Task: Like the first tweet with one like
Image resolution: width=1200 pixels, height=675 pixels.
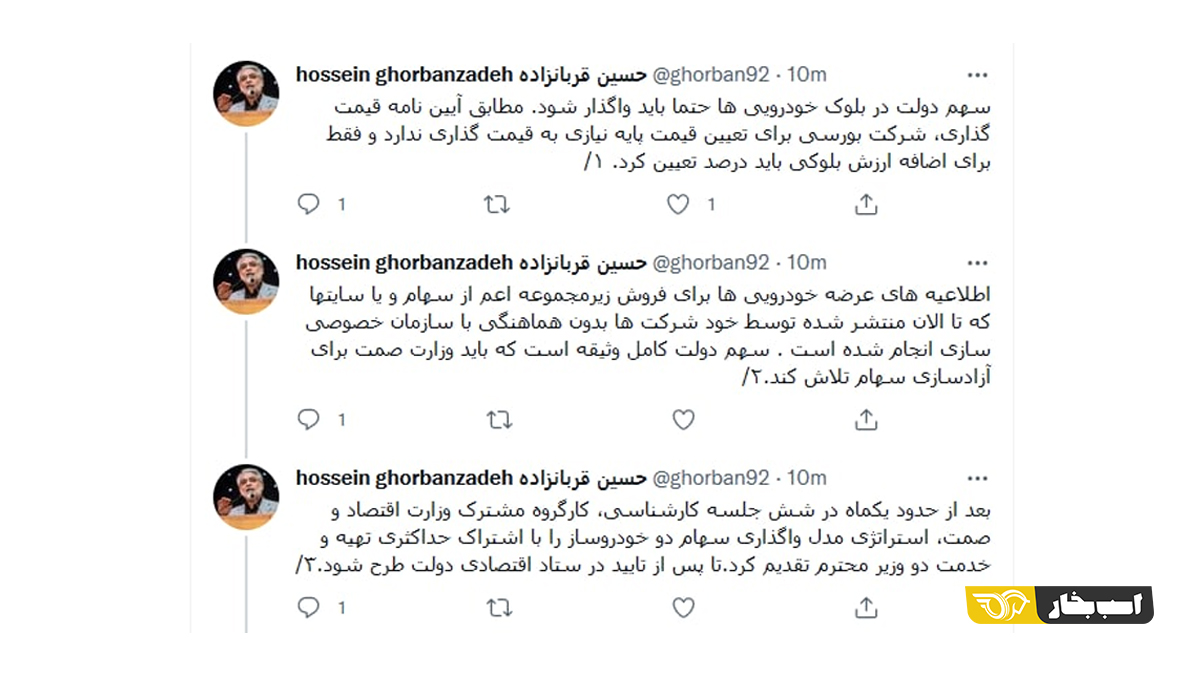Action: [x=679, y=204]
